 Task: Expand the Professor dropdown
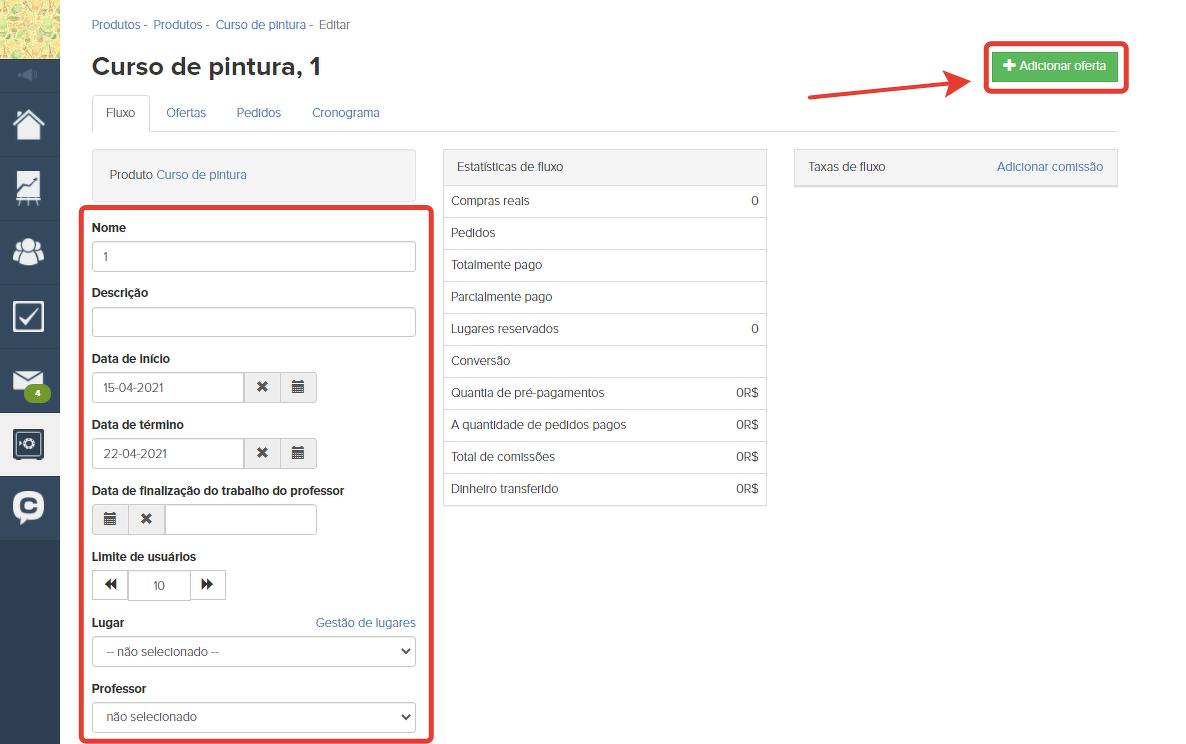tap(253, 717)
